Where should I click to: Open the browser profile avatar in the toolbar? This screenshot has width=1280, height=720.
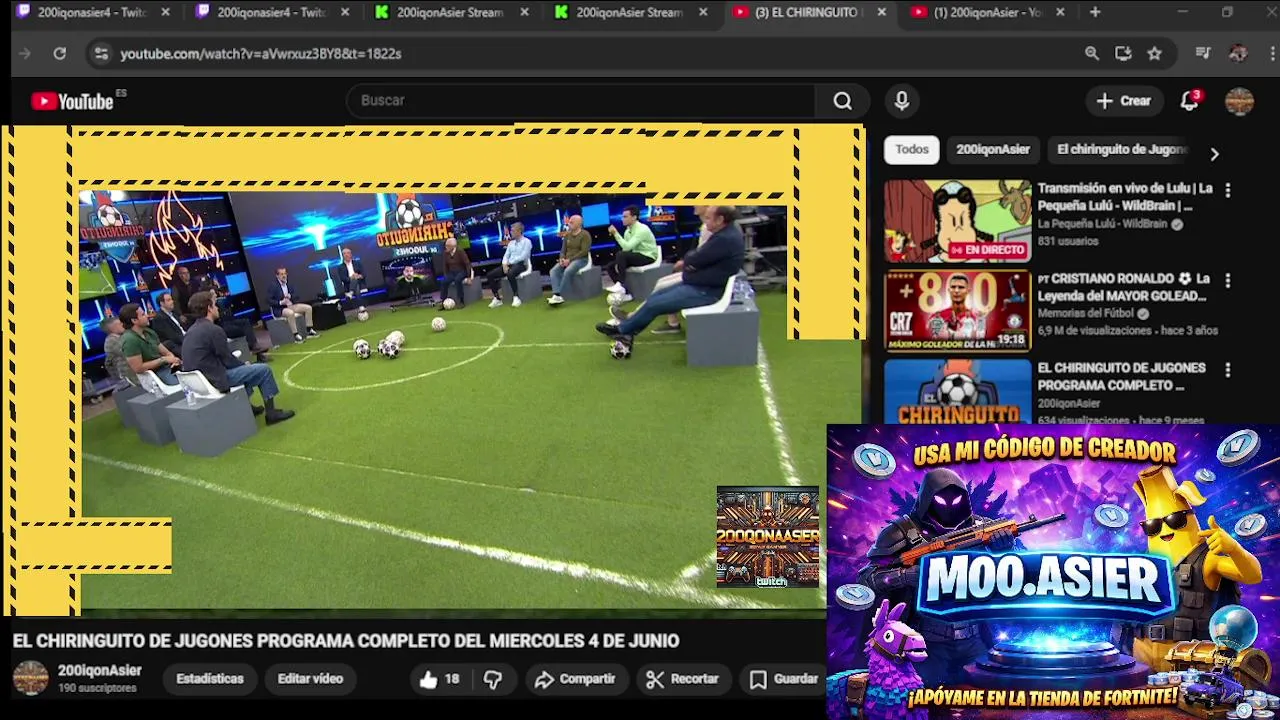[x=1238, y=54]
